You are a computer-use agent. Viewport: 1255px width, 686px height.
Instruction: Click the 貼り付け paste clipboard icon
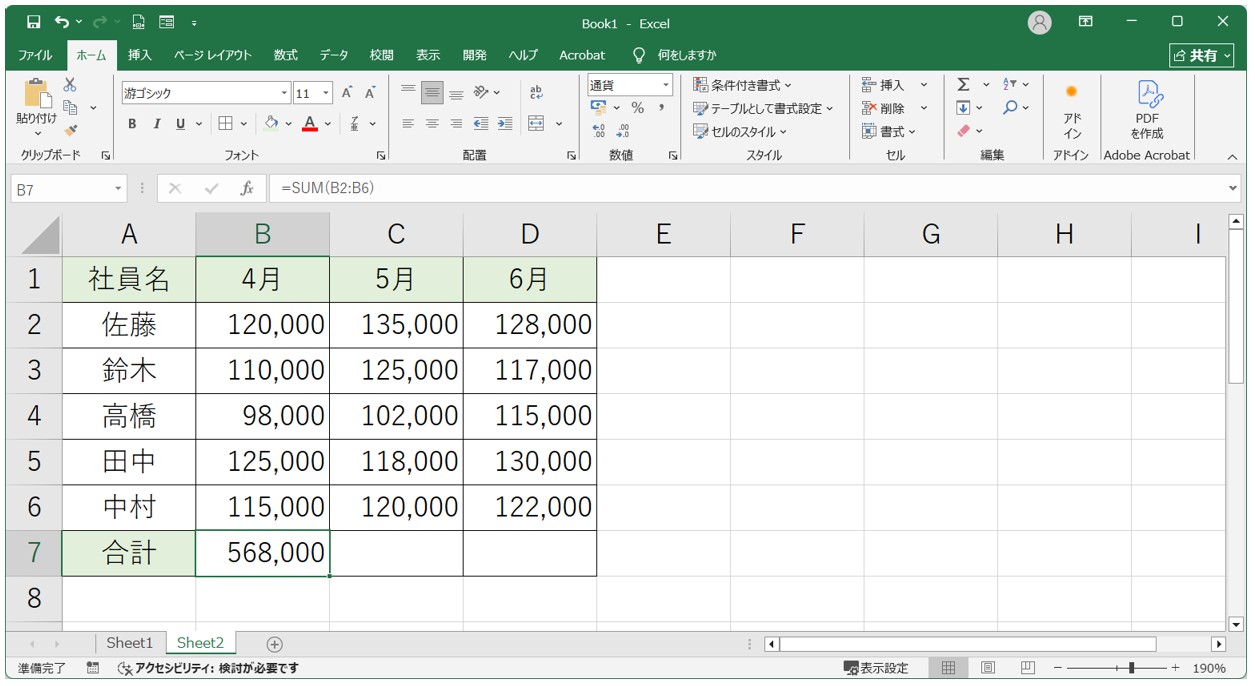(x=37, y=95)
